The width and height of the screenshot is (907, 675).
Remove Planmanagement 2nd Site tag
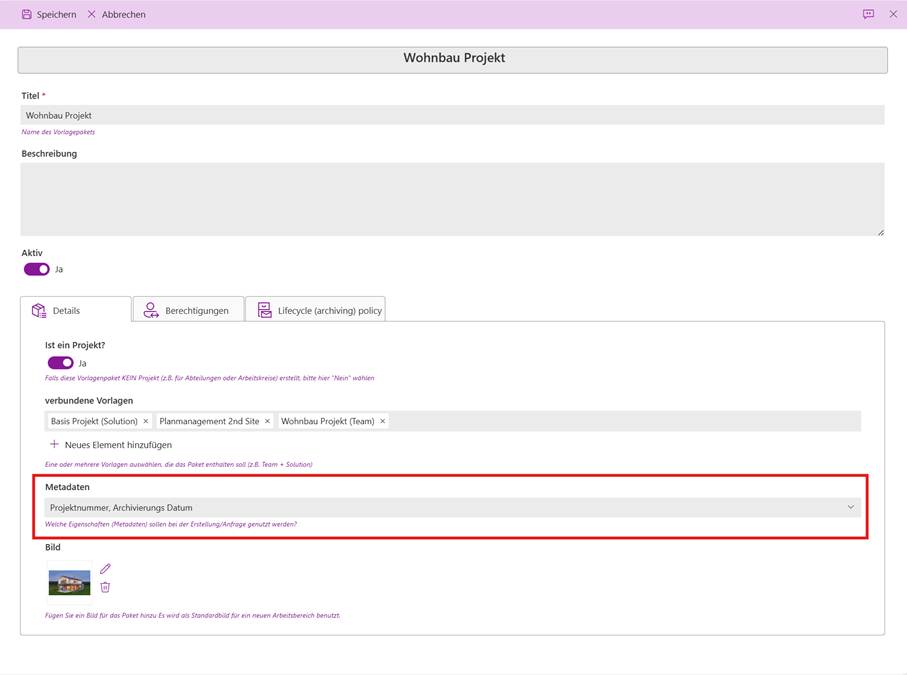coord(267,421)
